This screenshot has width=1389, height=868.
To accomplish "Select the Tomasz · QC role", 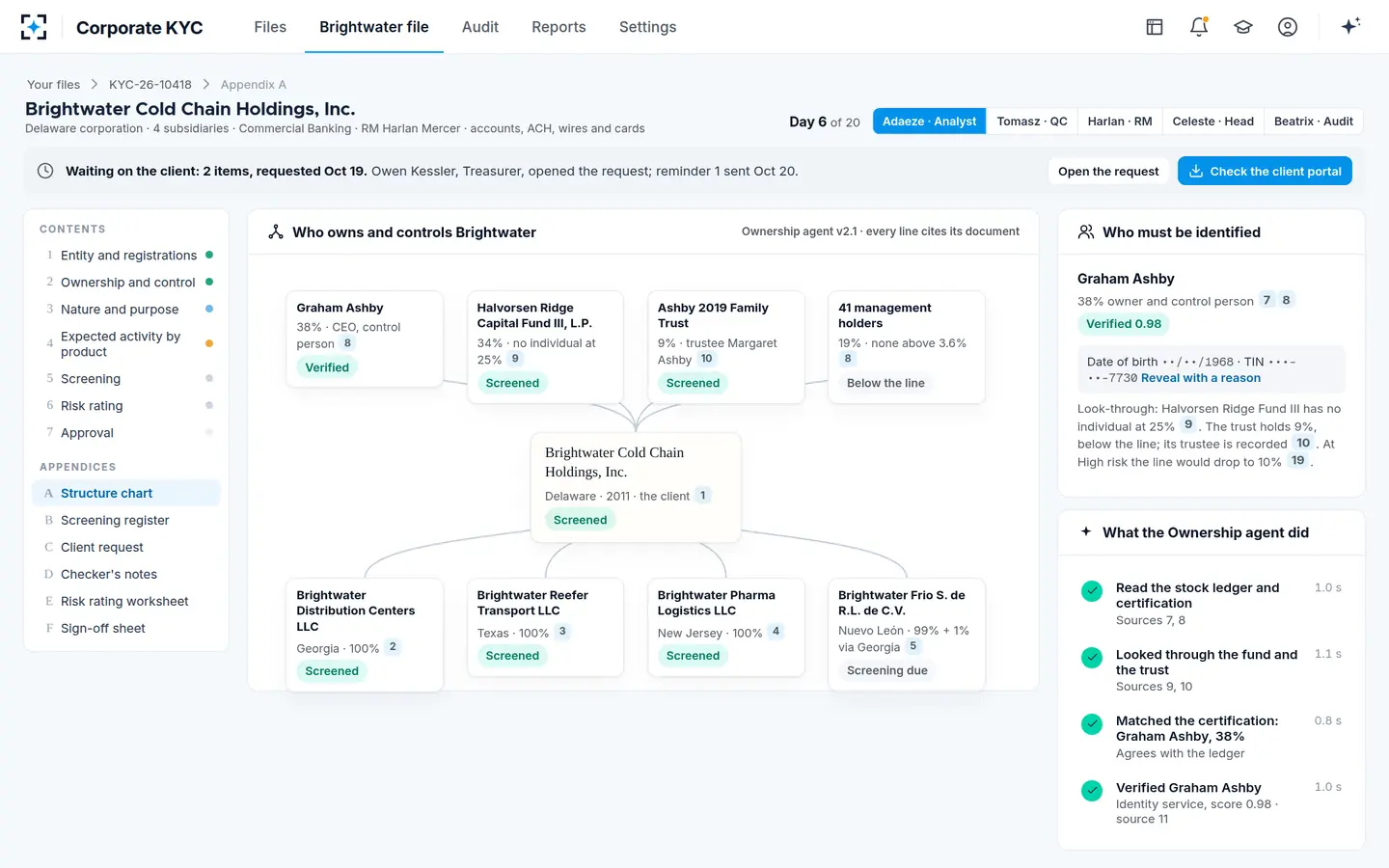I will point(1032,121).
